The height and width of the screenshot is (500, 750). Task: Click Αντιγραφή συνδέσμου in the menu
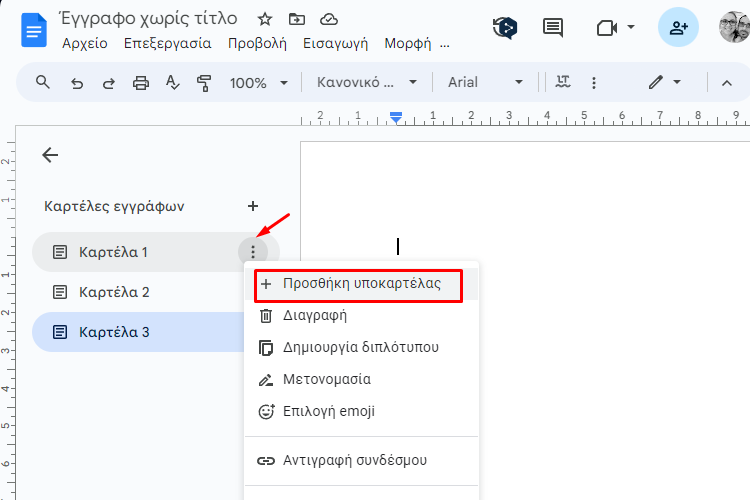pos(354,461)
